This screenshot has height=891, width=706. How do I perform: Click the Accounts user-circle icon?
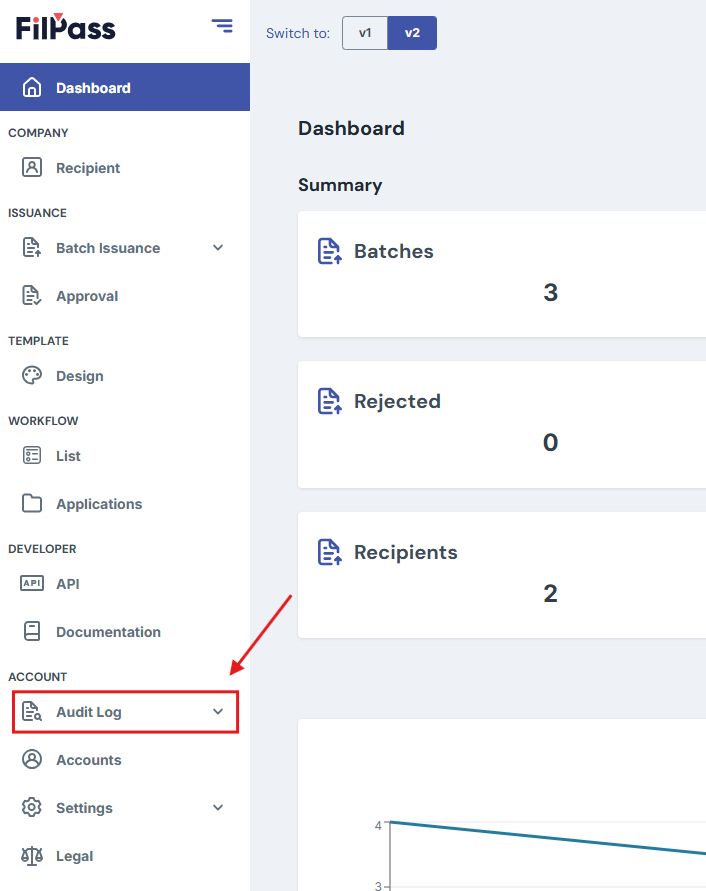coord(32,759)
